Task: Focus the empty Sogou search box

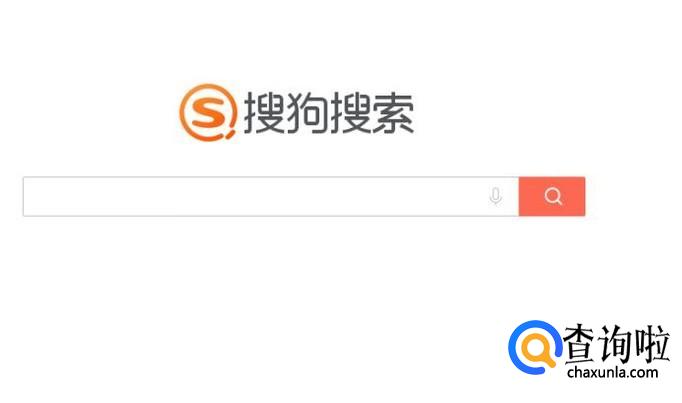Action: (x=271, y=196)
